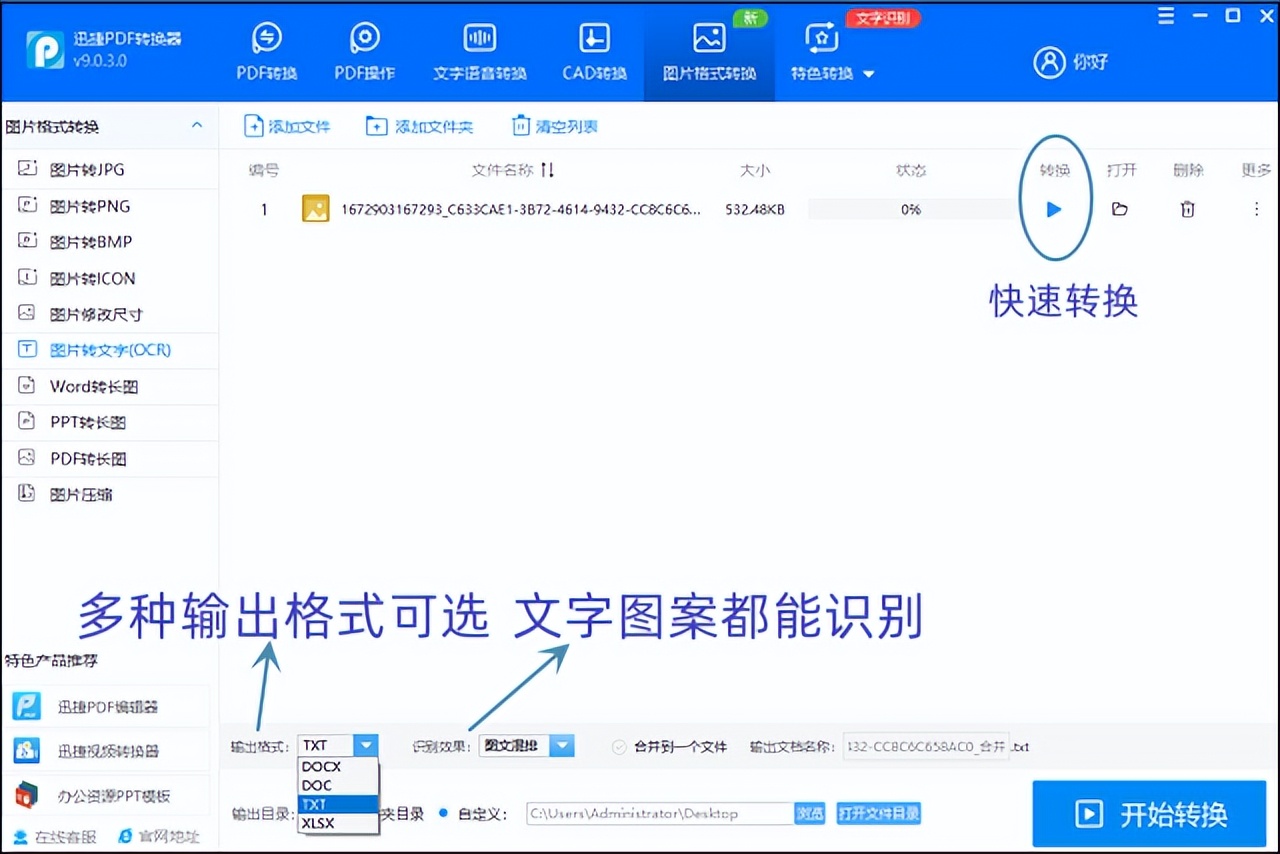
Task: Collapse the 图片格式转换 sidebar section
Action: click(197, 125)
